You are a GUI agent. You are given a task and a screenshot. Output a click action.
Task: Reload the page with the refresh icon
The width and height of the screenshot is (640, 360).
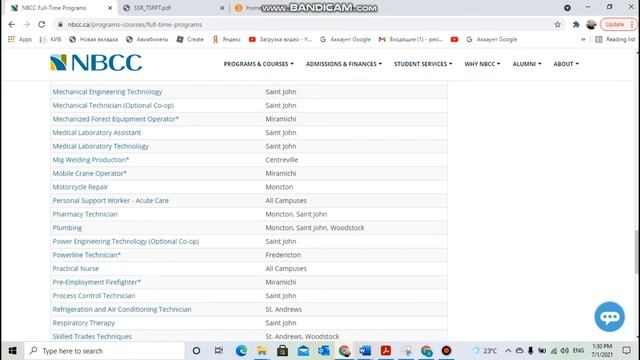tap(42, 24)
